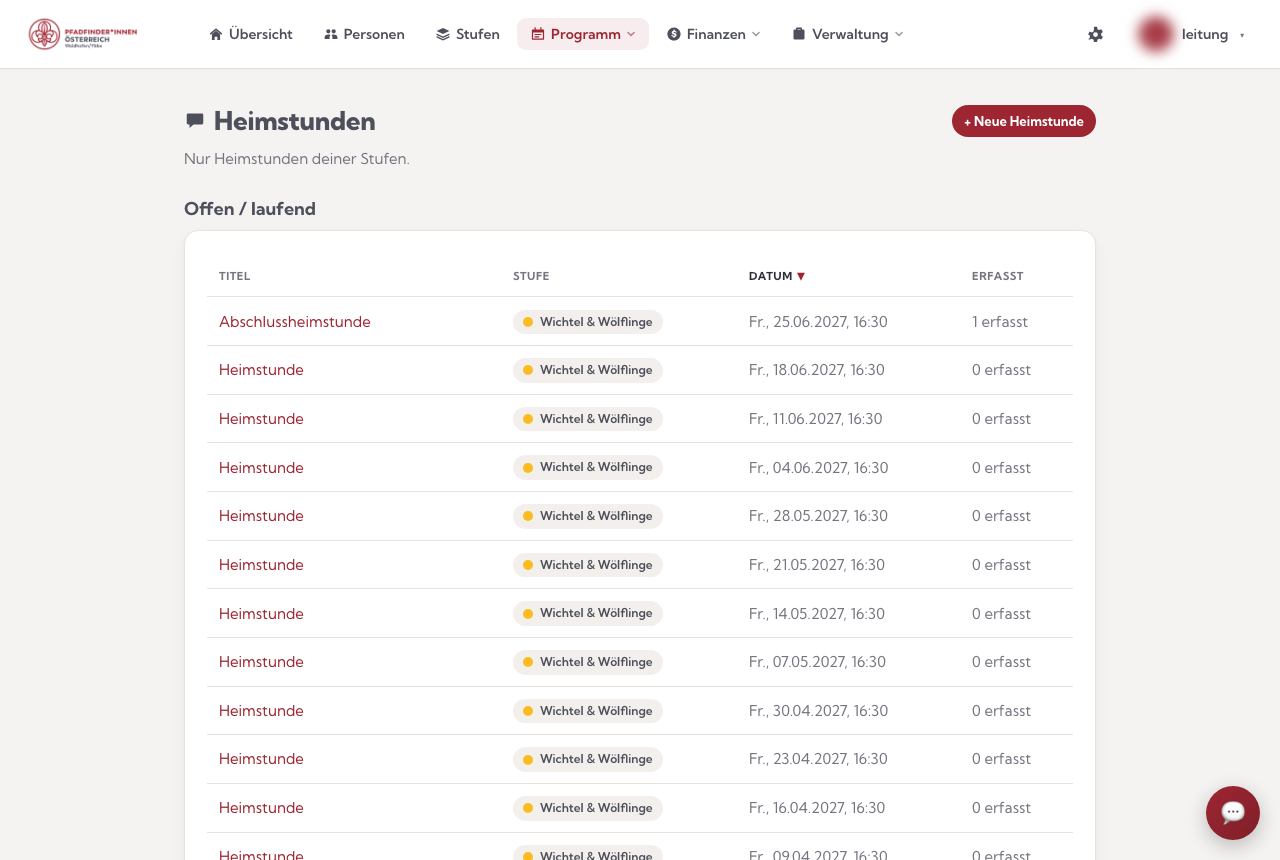Click the Wichtel & Wölflinge badge on 21.05.2027 row
This screenshot has height=860, width=1280.
pyautogui.click(x=588, y=565)
